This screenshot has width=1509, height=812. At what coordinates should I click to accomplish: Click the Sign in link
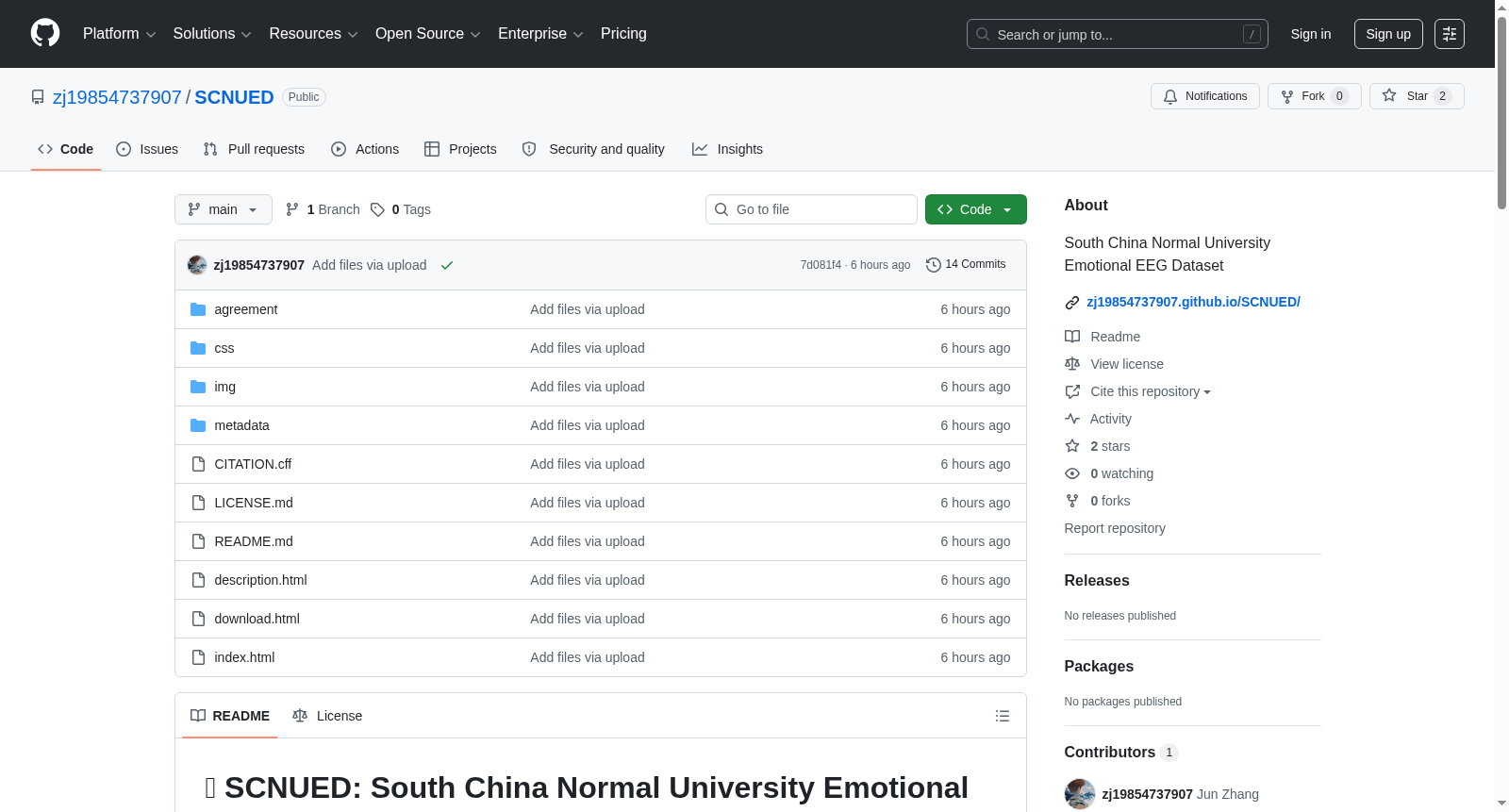pyautogui.click(x=1311, y=34)
